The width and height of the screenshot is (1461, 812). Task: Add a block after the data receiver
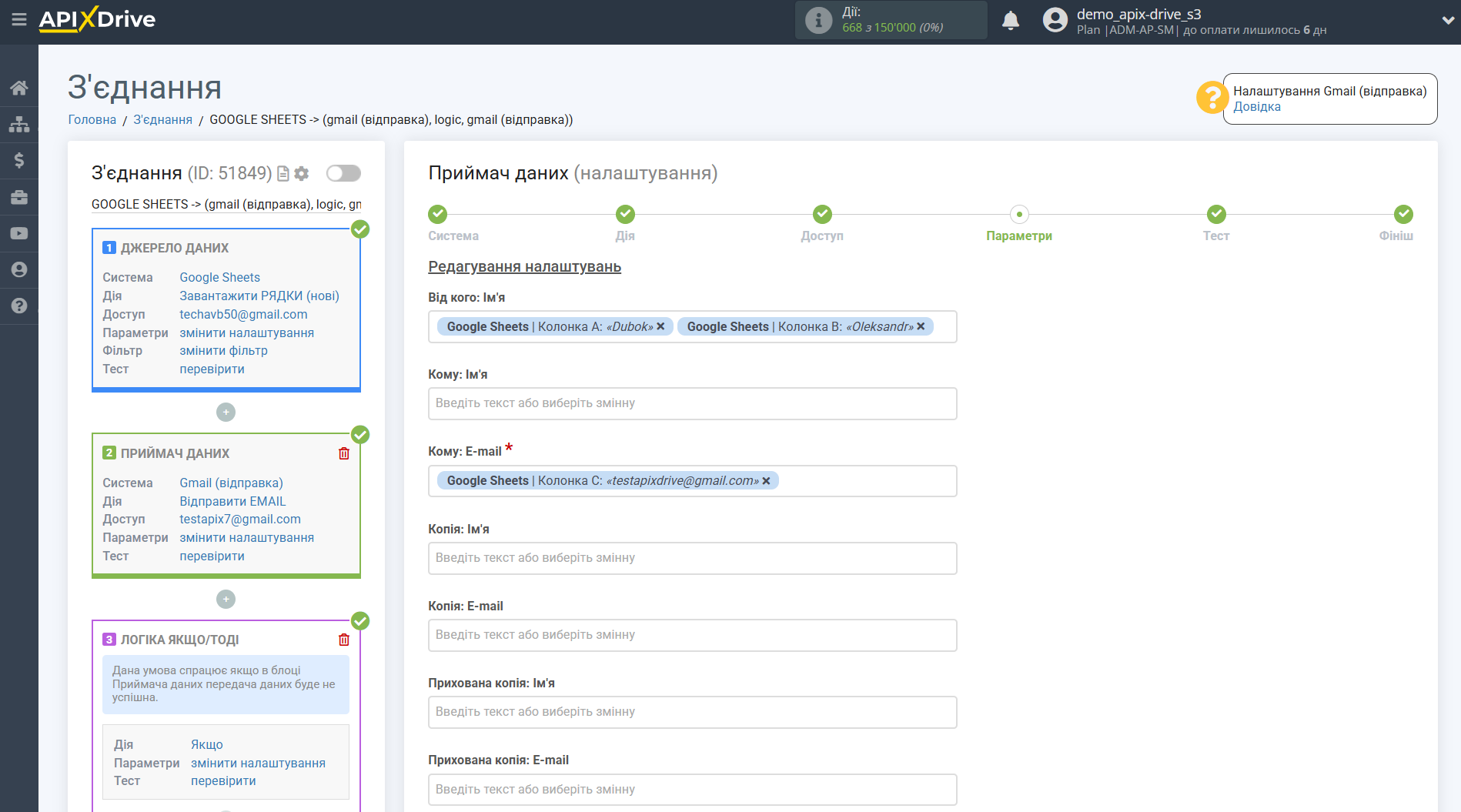pos(226,599)
